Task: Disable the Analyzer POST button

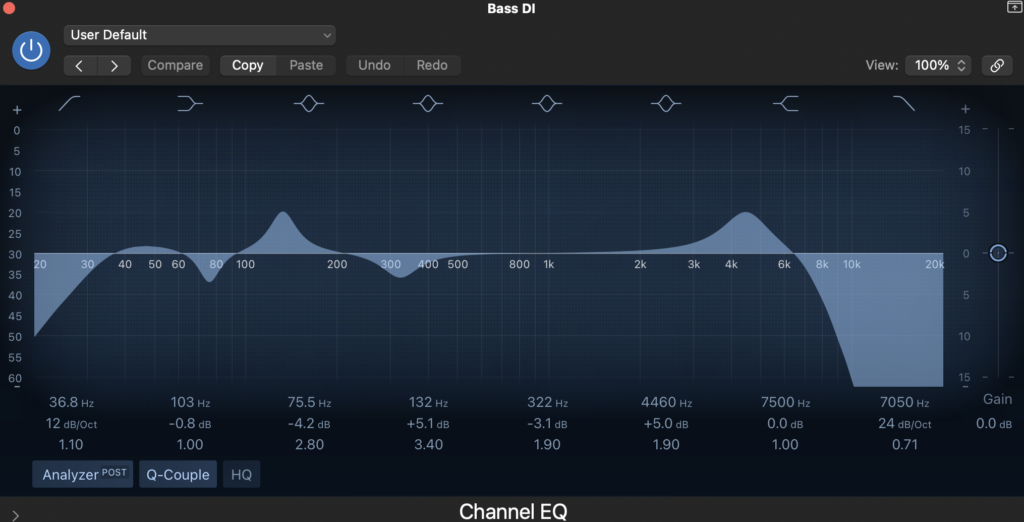Action: [x=82, y=474]
